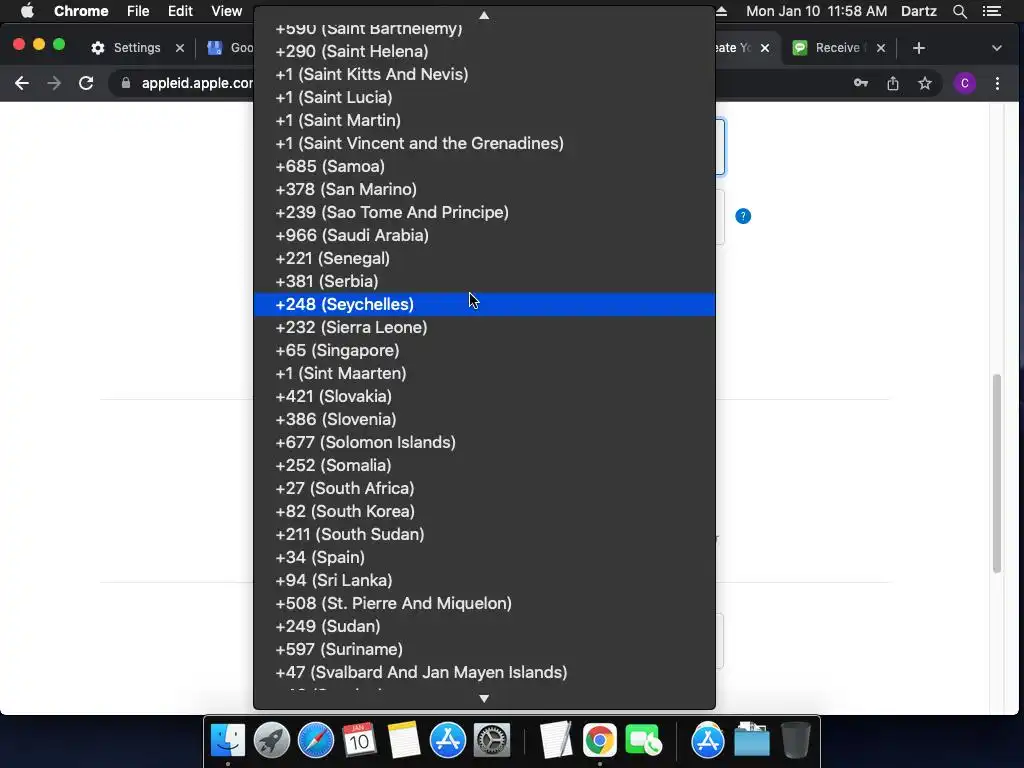
Task: Open System Preferences from the Dock
Action: (491, 741)
